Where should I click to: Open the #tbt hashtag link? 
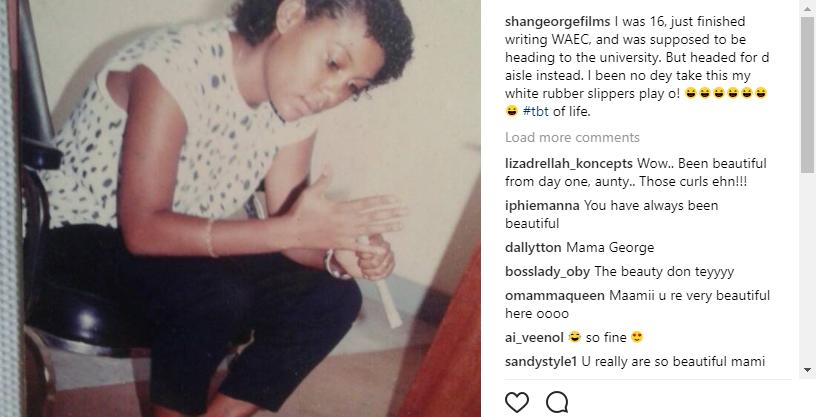tap(536, 111)
